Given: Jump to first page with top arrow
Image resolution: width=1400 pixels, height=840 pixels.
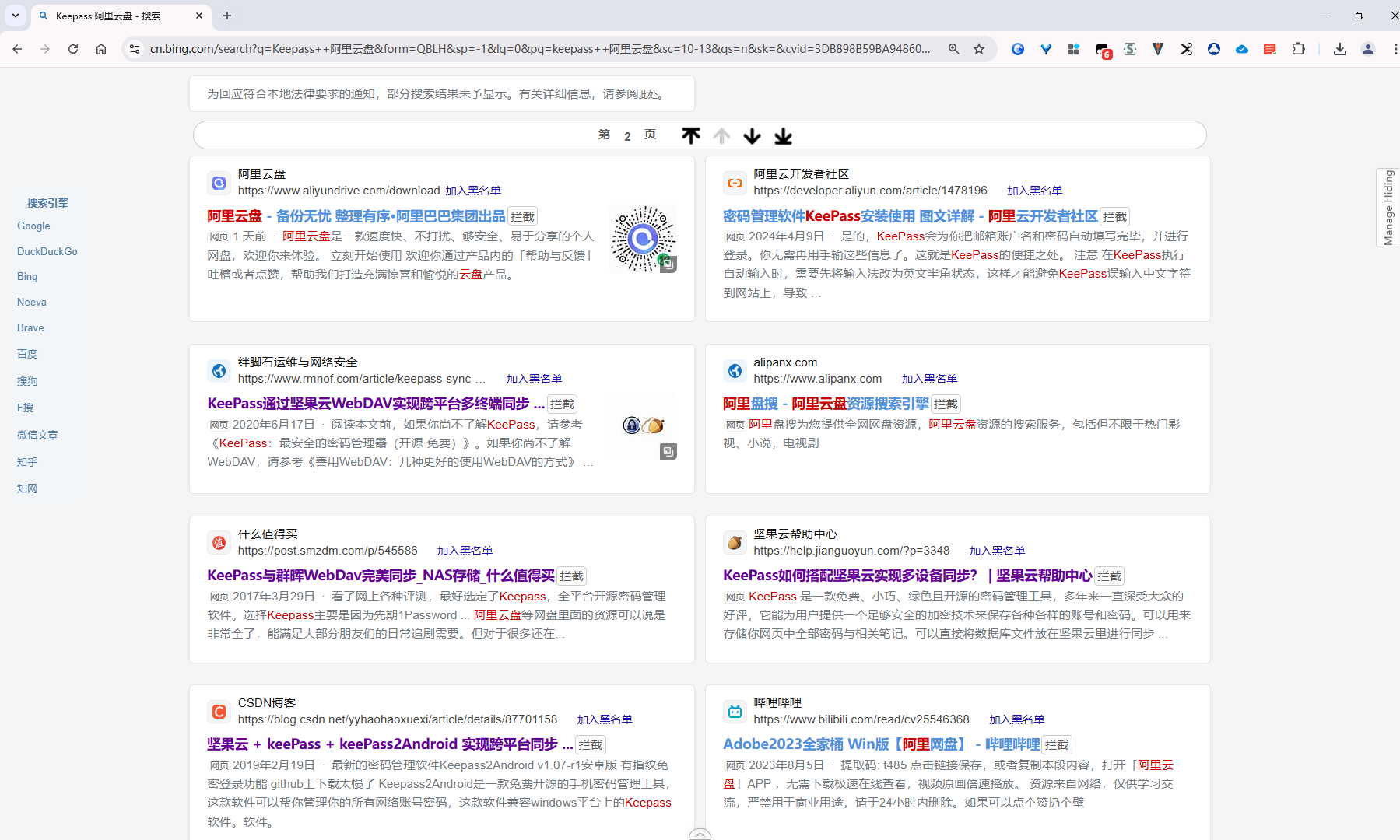Looking at the screenshot, I should coord(691,136).
